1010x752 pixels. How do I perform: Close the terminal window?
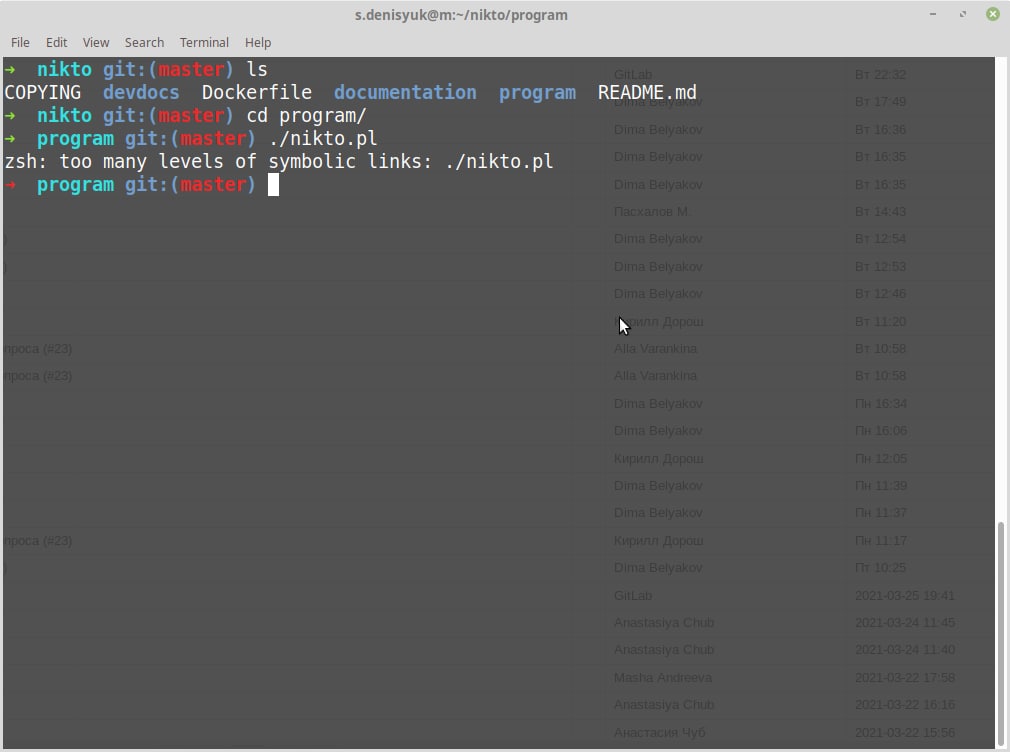coord(993,14)
